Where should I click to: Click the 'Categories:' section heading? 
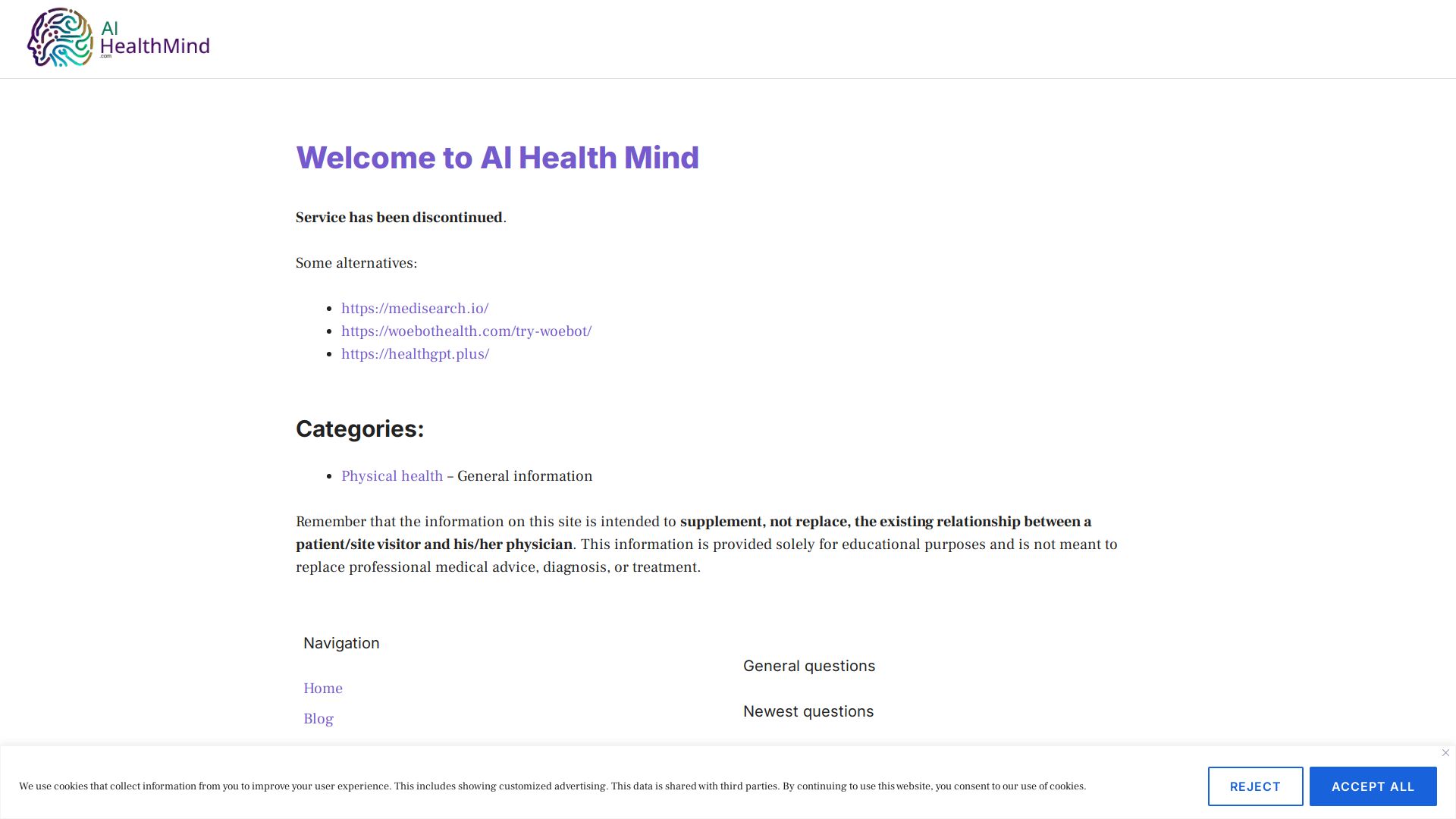point(359,428)
